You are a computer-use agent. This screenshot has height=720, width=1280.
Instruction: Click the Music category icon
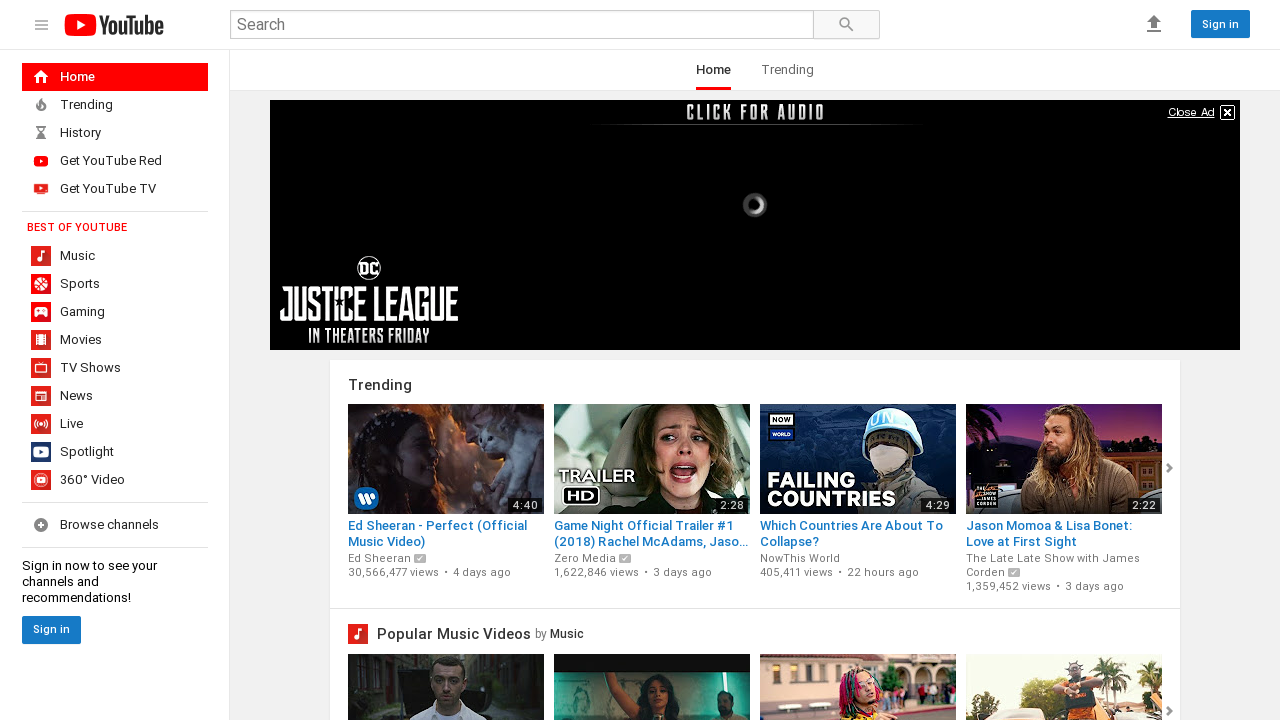(41, 256)
